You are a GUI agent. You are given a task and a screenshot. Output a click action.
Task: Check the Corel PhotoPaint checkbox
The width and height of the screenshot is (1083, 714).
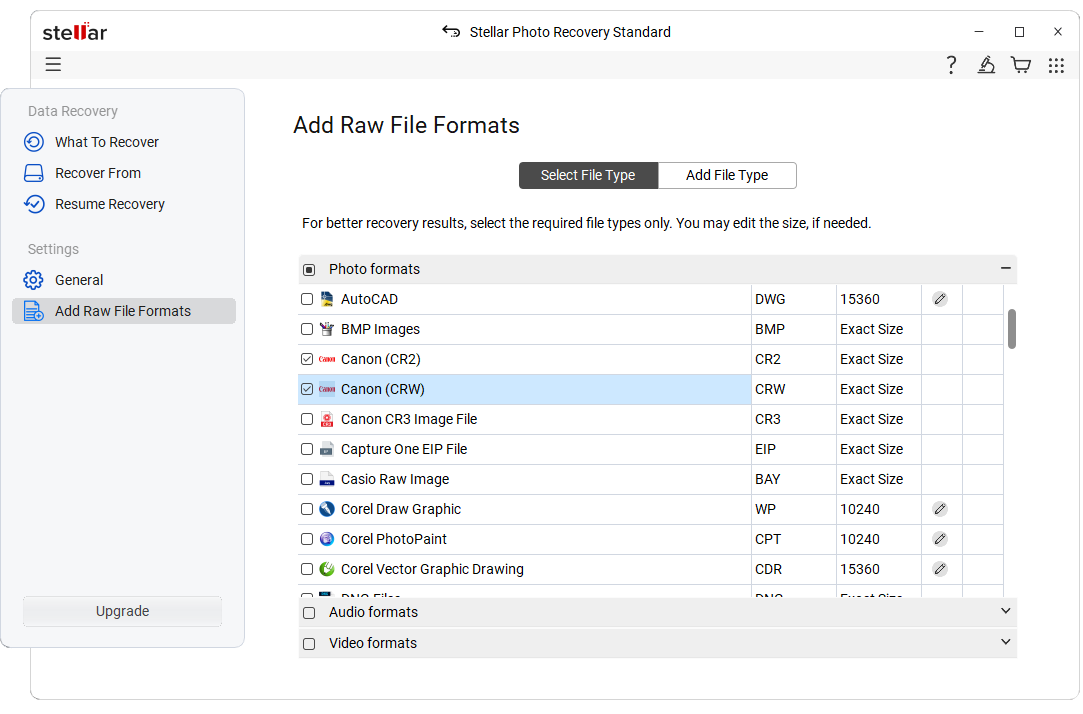coord(307,539)
